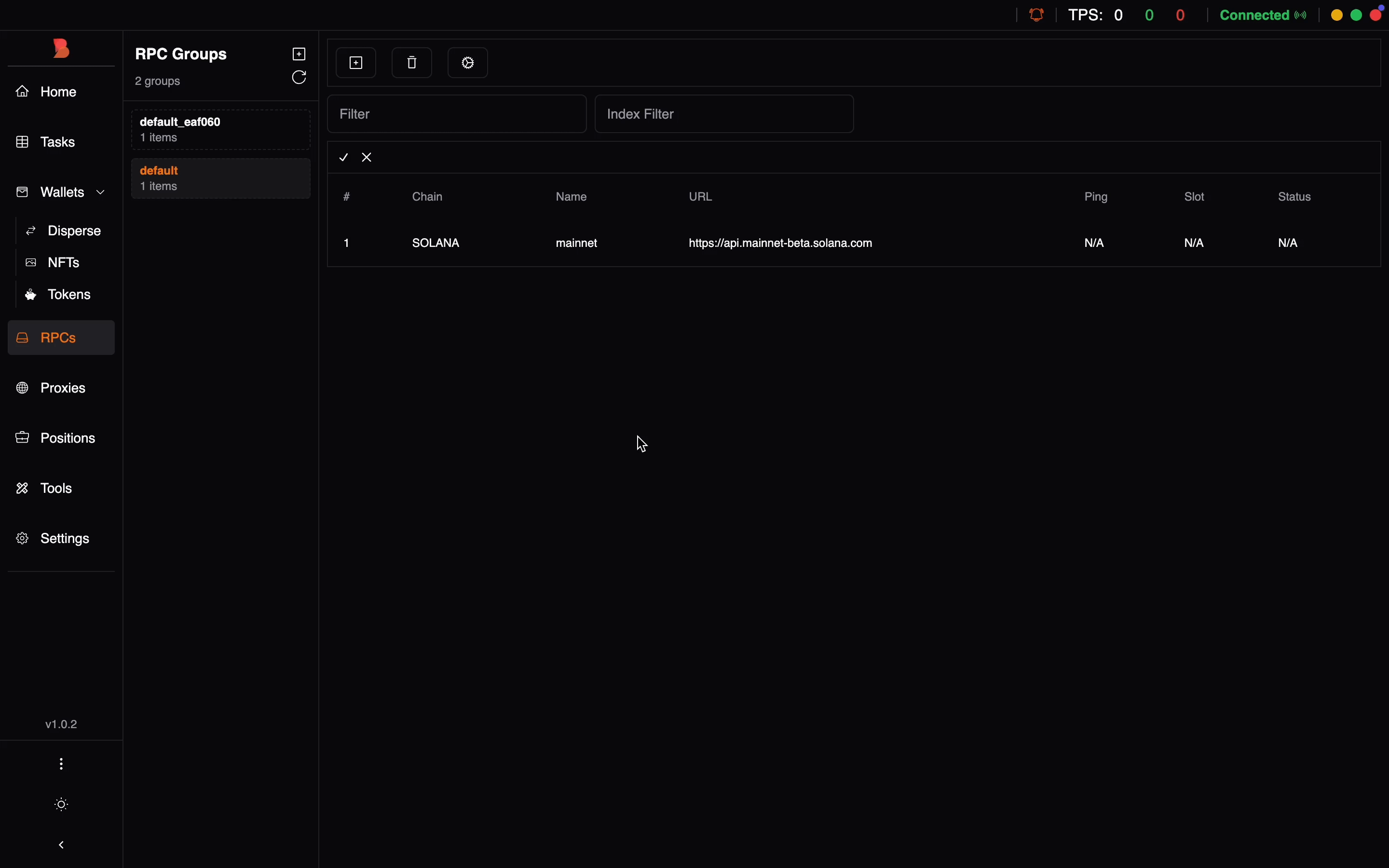The width and height of the screenshot is (1389, 868).
Task: Select all rows with the checkmark icon
Action: tap(344, 157)
